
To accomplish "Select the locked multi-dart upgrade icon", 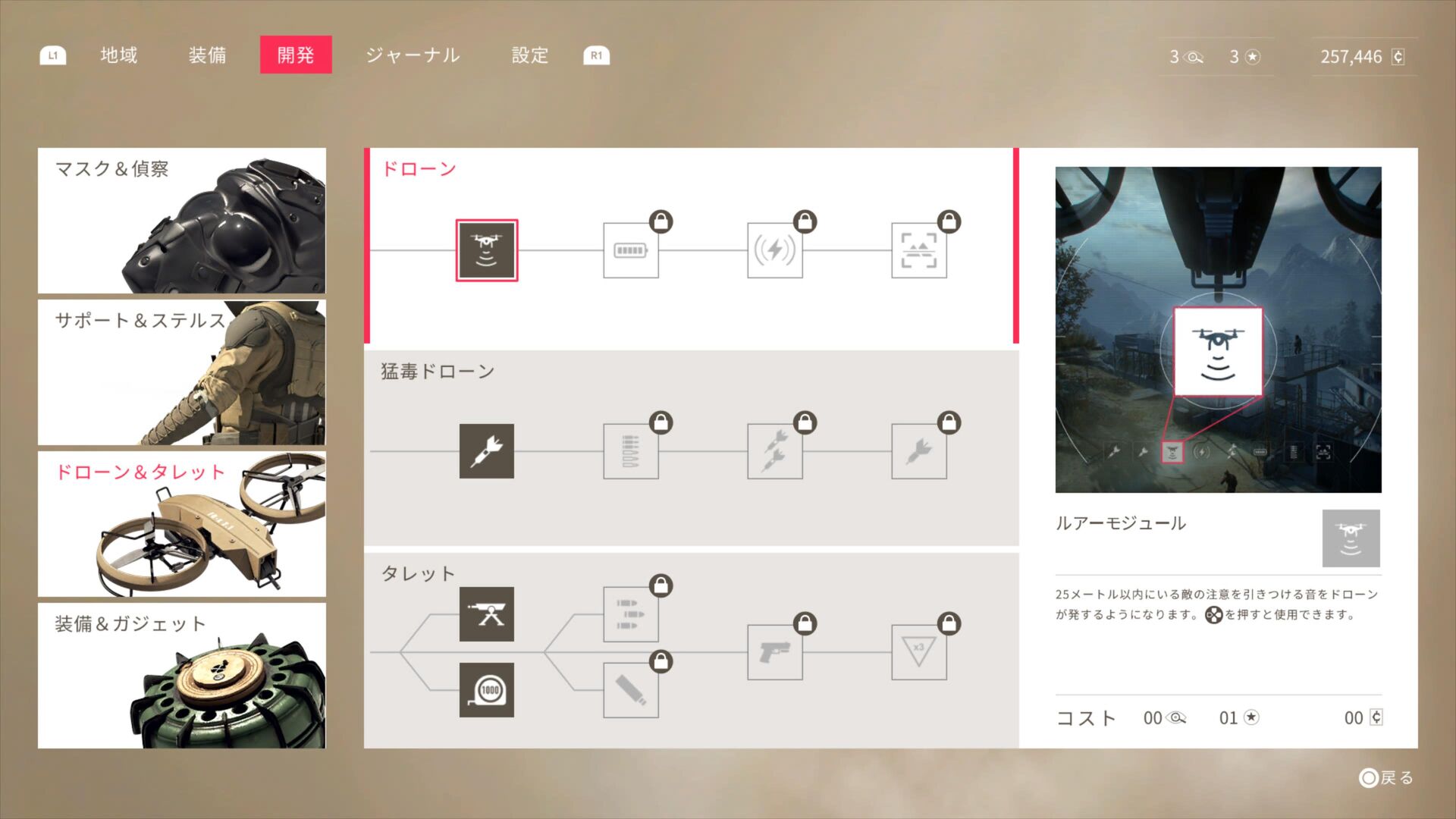I will pyautogui.click(x=775, y=451).
